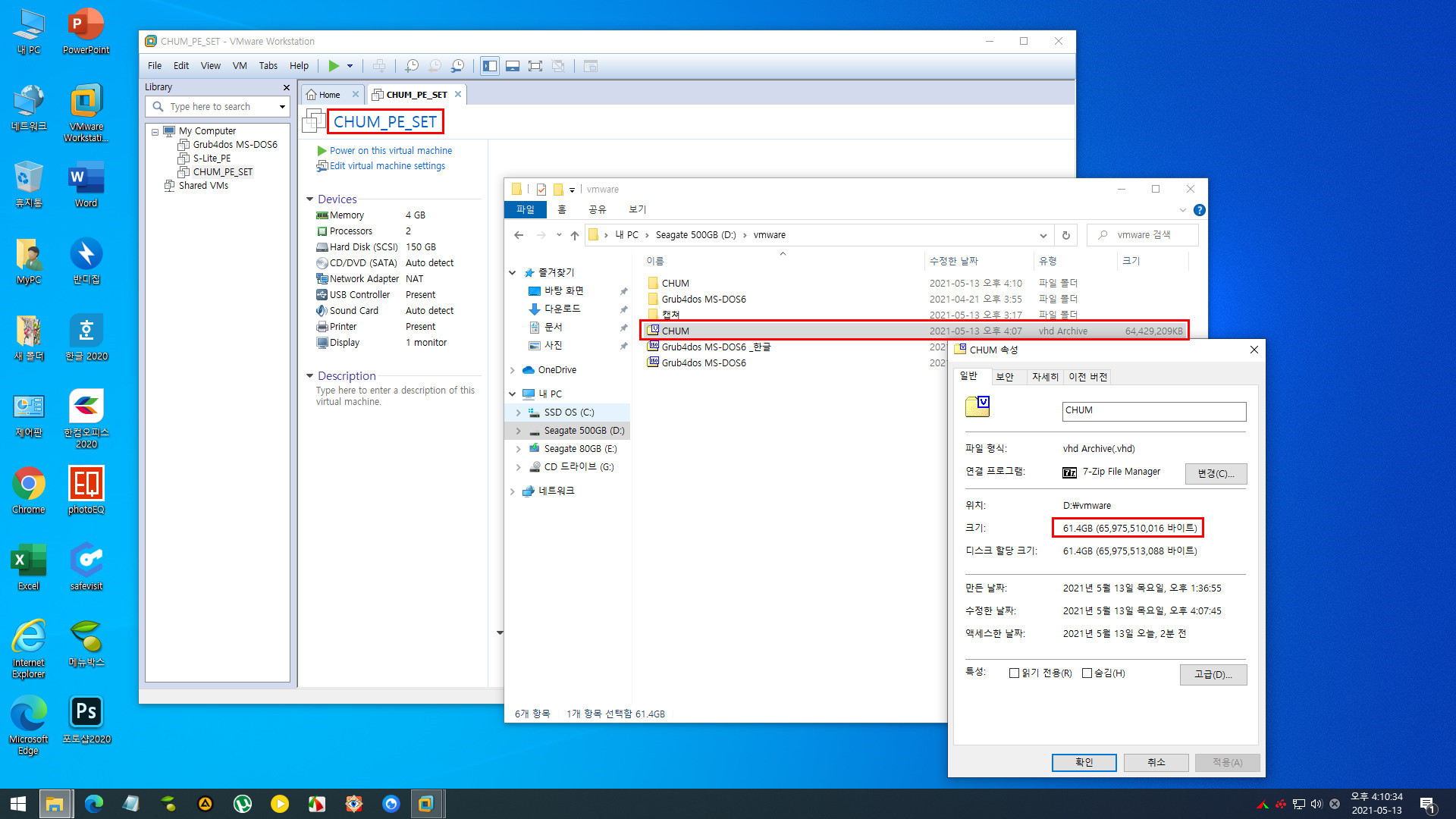The height and width of the screenshot is (819, 1456).
Task: Select Seagate 80GB (E:) drive
Action: click(580, 449)
